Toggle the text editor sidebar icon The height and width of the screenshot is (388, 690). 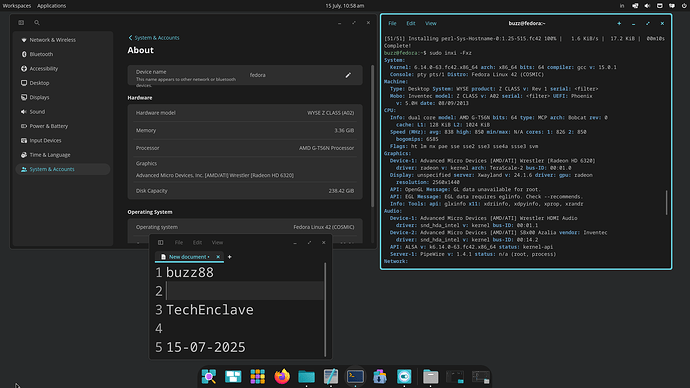point(161,242)
